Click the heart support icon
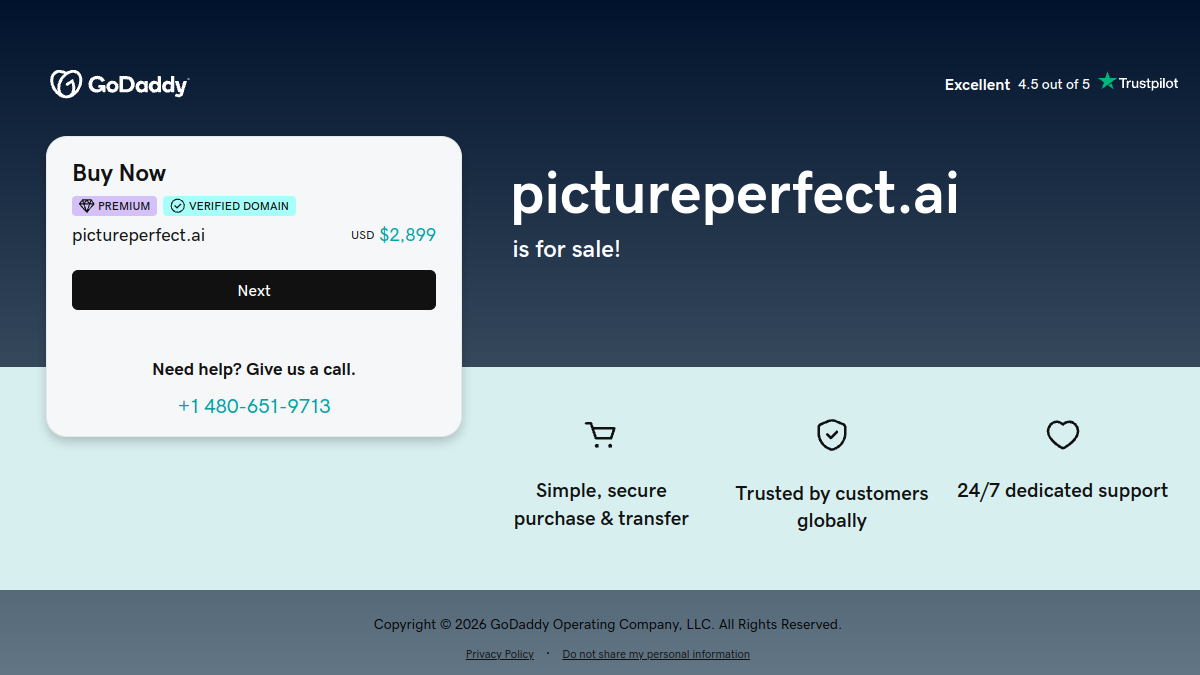1200x675 pixels. click(x=1063, y=435)
